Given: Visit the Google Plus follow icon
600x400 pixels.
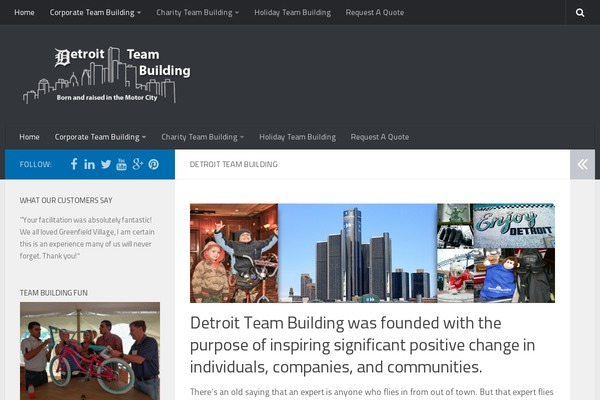Looking at the screenshot, I should (x=138, y=164).
